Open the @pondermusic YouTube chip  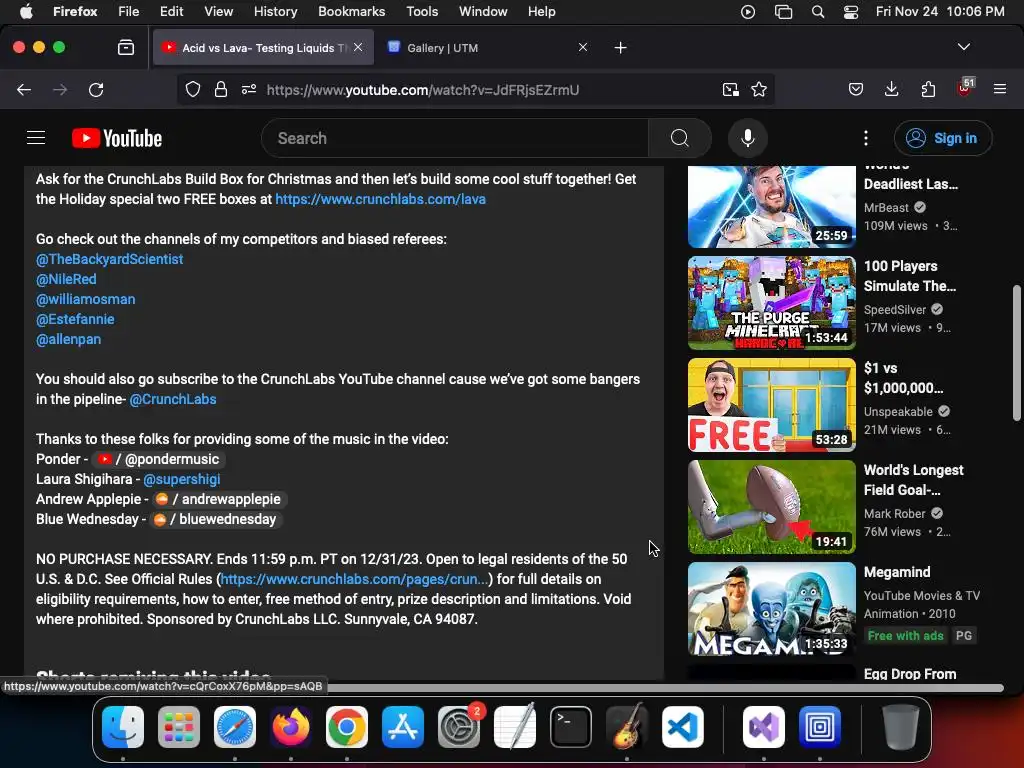tap(157, 459)
